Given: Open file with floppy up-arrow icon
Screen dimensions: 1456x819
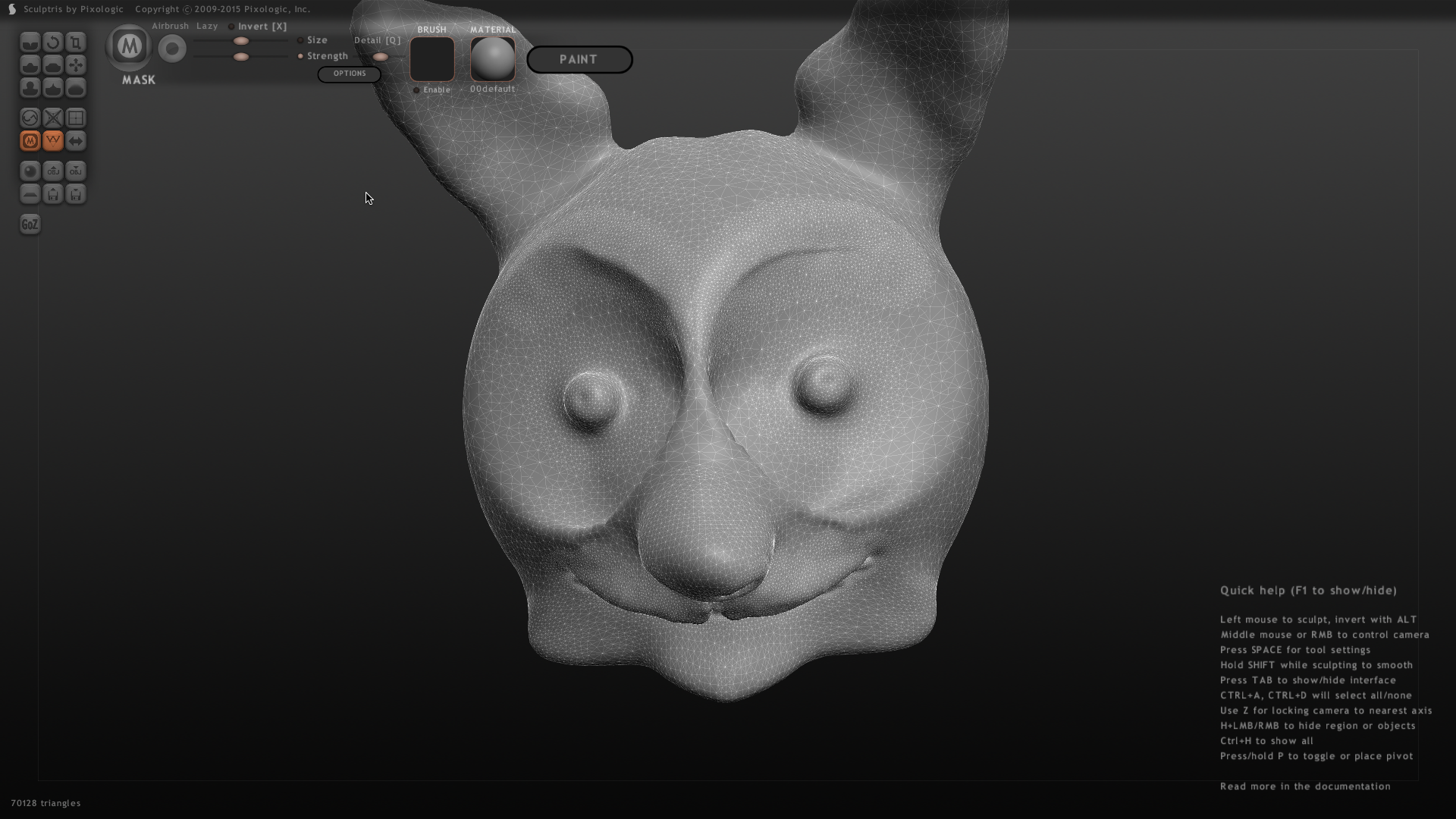Looking at the screenshot, I should click(53, 194).
